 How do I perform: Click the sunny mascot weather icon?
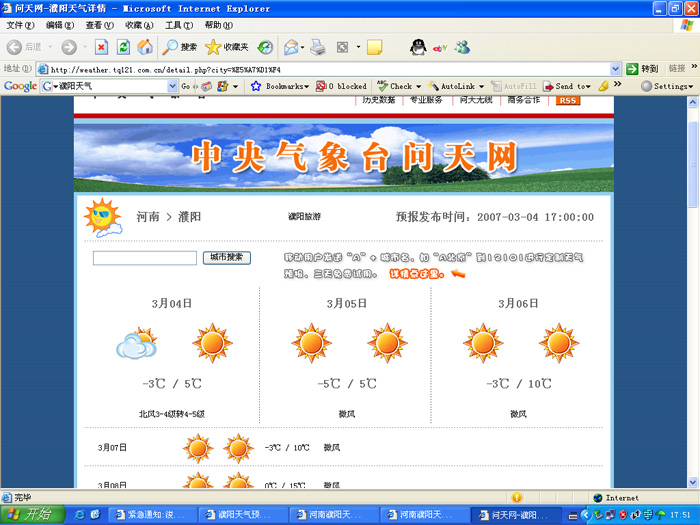pos(103,217)
